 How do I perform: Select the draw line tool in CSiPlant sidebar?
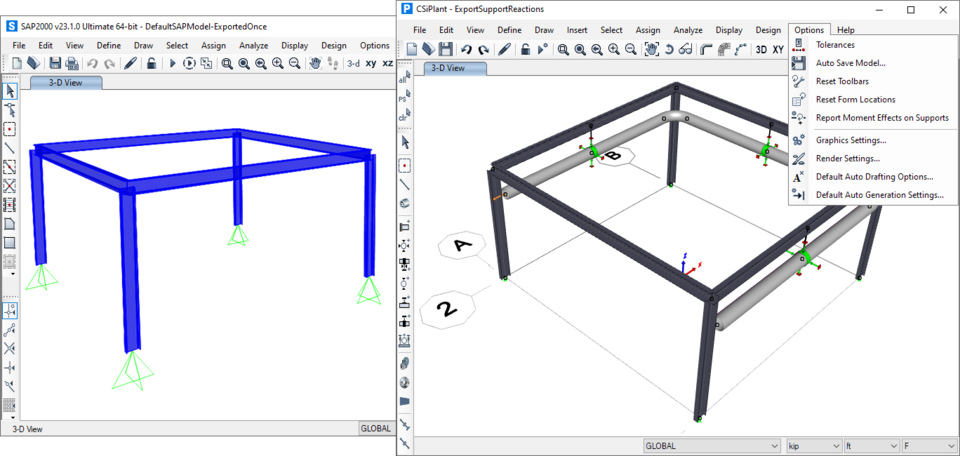pos(405,184)
